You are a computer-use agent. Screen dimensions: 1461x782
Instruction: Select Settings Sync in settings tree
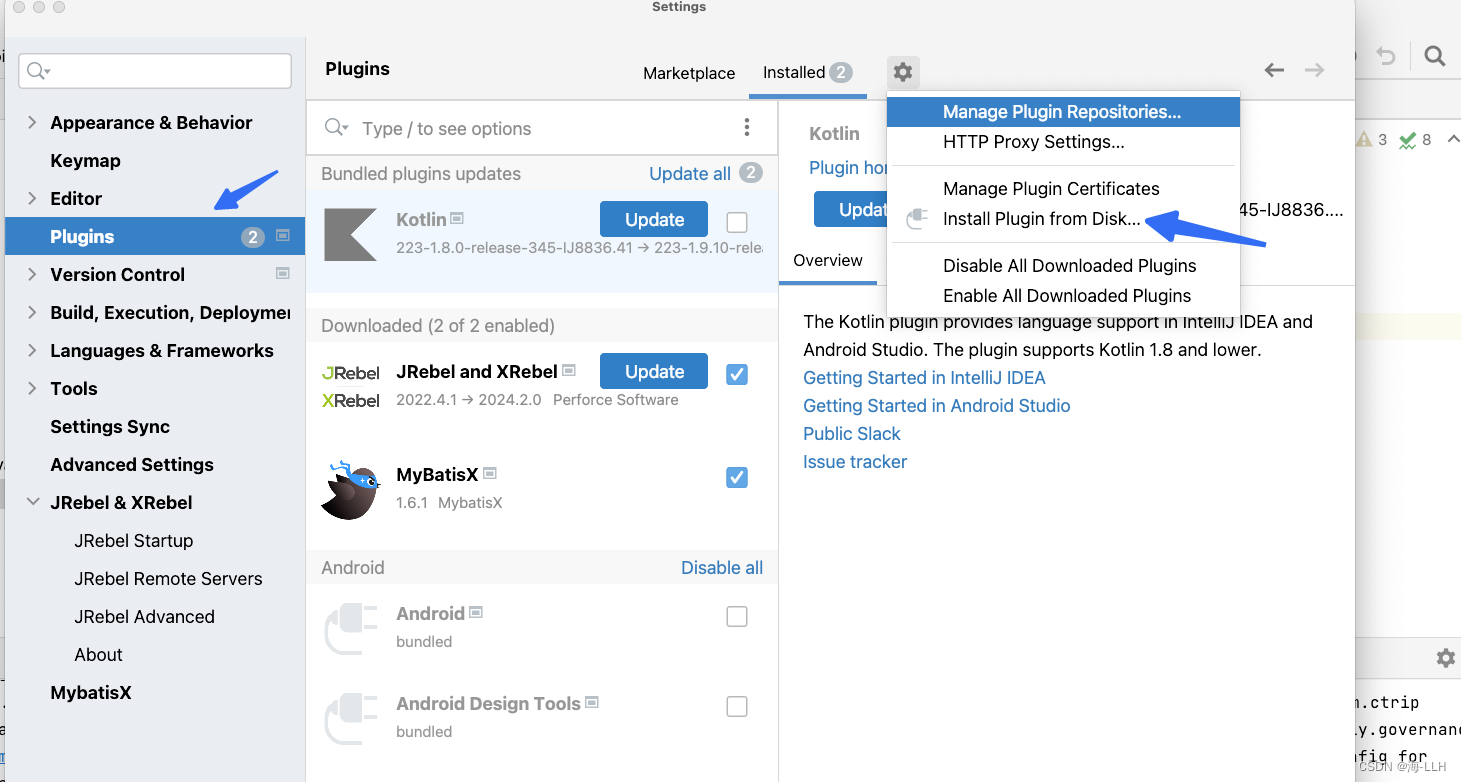click(110, 426)
